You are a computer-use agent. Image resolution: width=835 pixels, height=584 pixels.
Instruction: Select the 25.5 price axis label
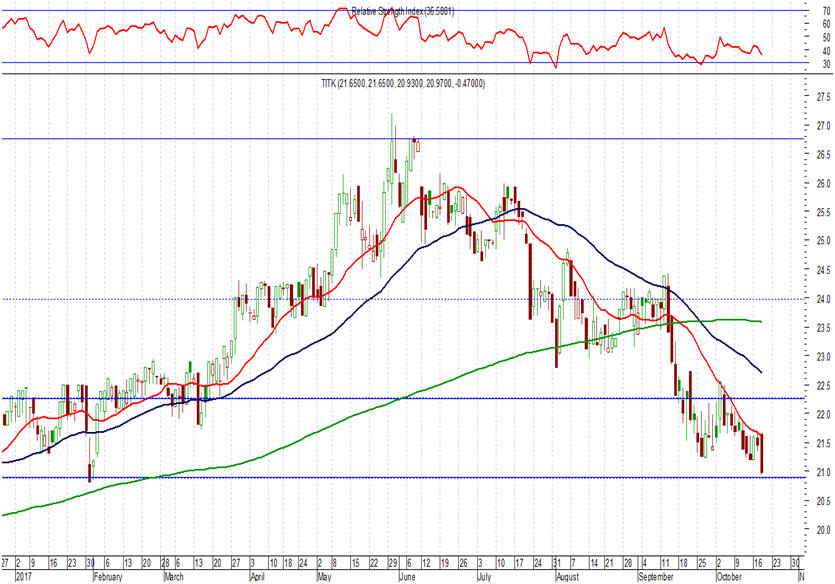[823, 212]
